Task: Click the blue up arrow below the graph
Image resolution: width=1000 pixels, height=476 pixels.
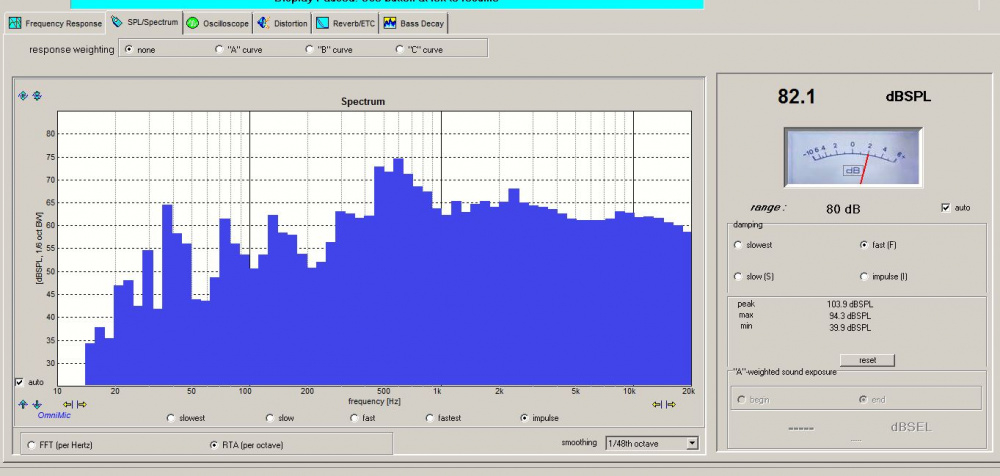Action: [x=24, y=404]
